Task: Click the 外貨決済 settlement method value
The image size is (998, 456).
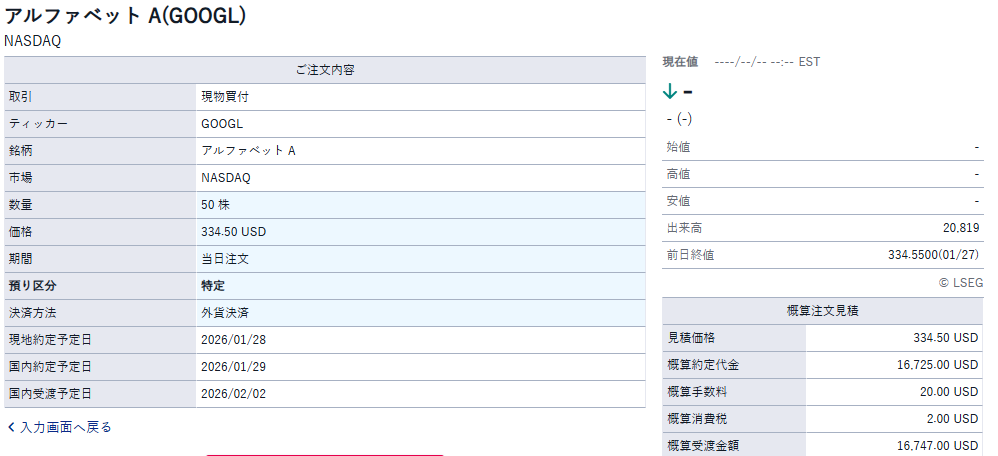Action: tap(225, 313)
